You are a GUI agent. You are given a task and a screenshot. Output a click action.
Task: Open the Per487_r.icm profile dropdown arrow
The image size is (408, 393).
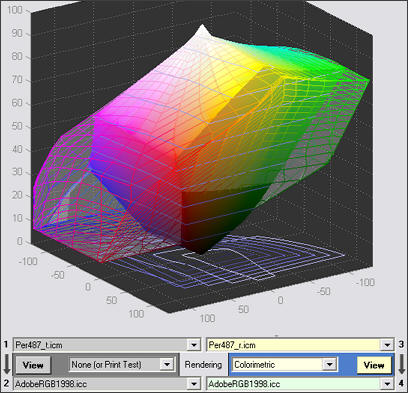[387, 345]
